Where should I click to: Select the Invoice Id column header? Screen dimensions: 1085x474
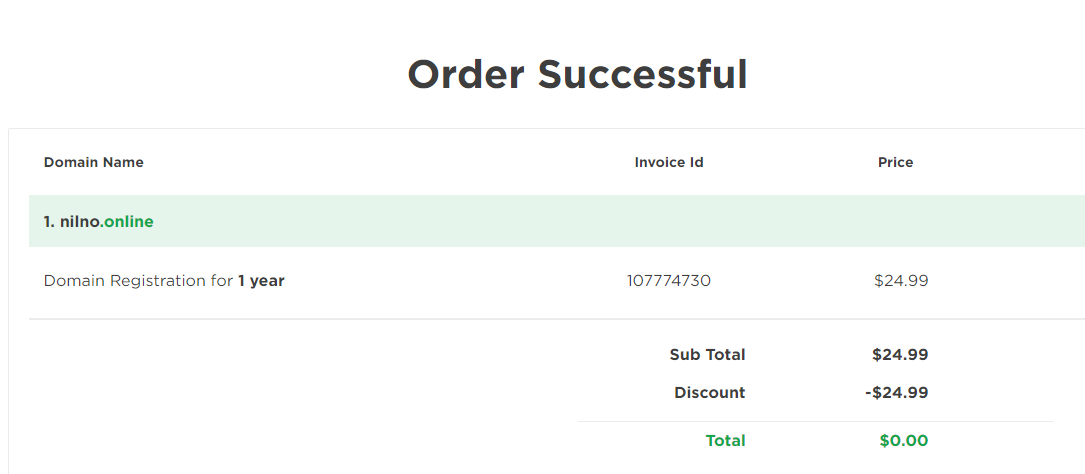(669, 162)
